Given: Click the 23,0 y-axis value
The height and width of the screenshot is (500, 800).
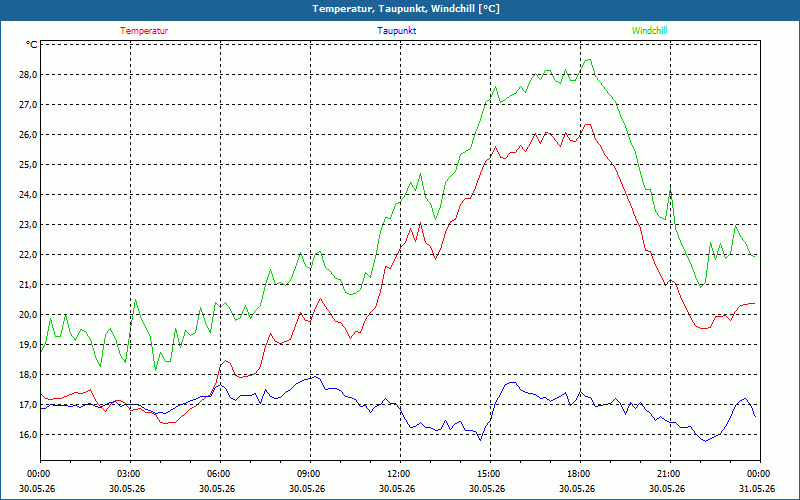Looking at the screenshot, I should tap(29, 225).
